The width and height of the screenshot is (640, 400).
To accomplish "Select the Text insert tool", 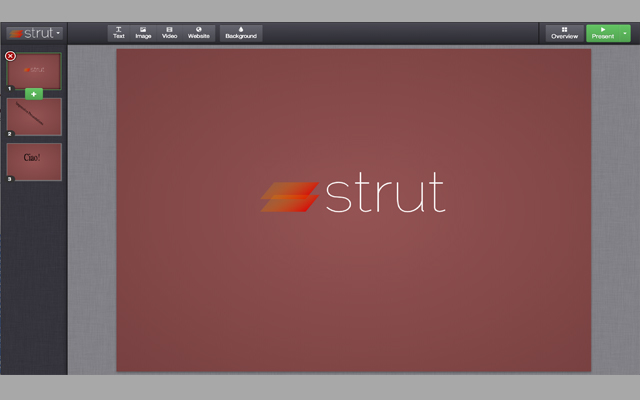I will coord(119,33).
